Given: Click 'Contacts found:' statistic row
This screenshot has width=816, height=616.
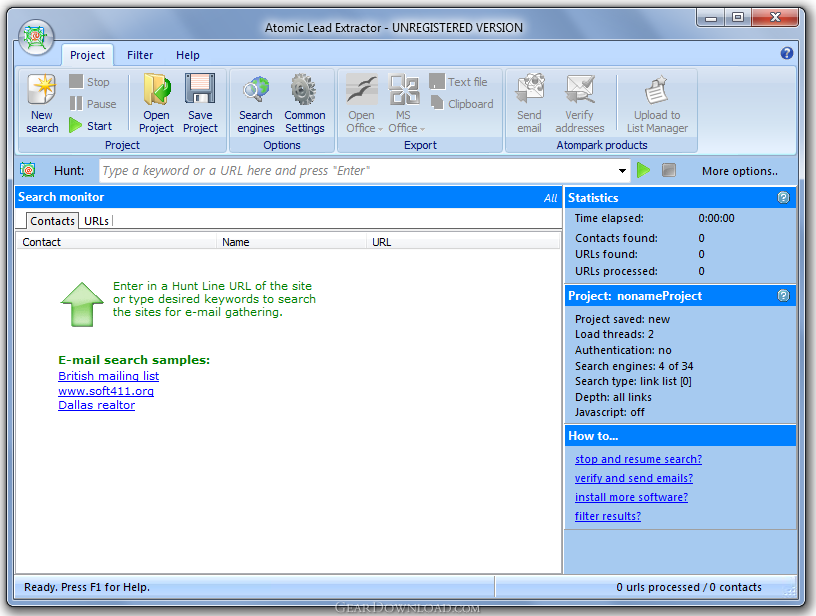Looking at the screenshot, I should [640, 238].
